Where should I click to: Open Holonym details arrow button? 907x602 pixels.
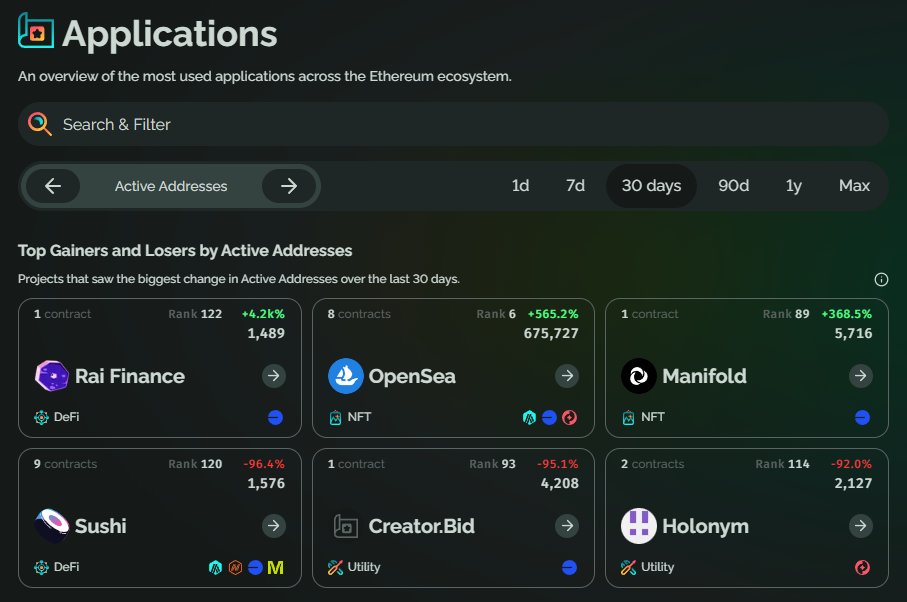861,526
